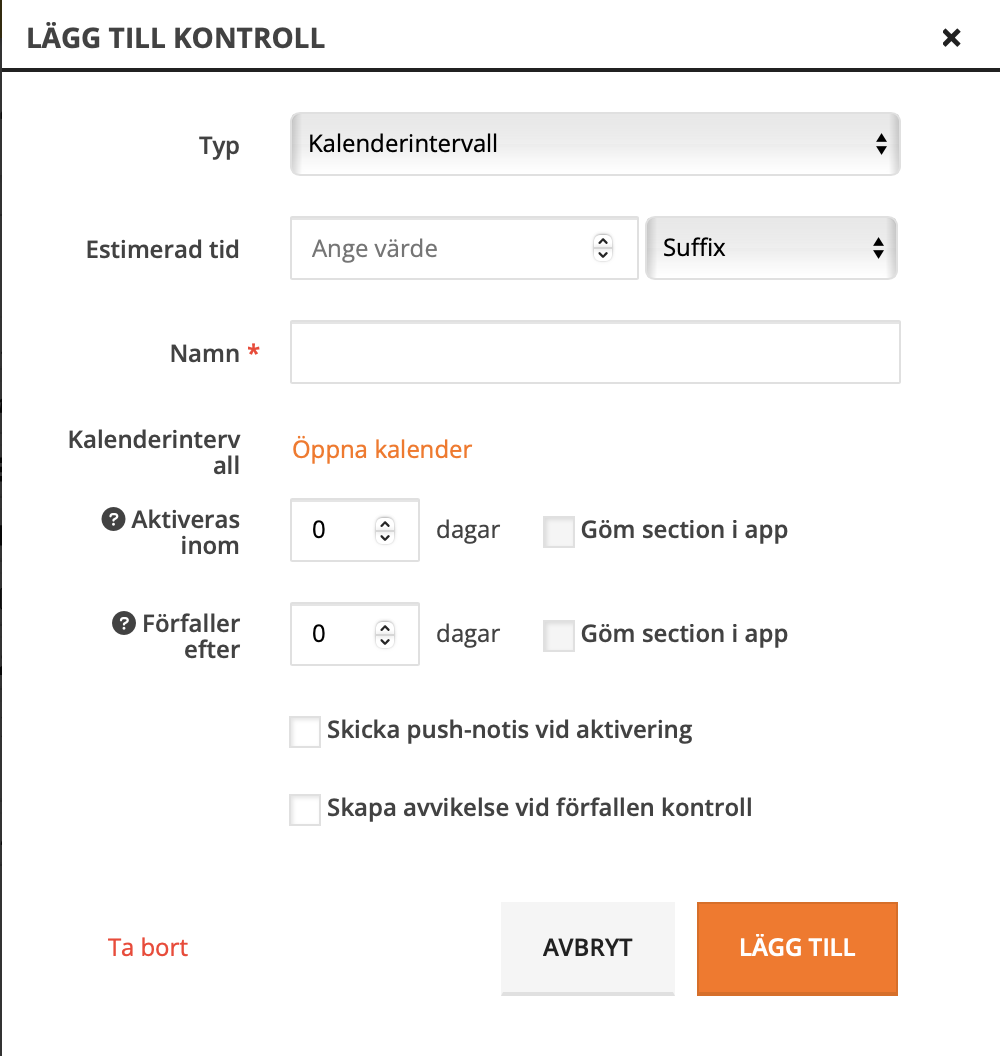The width and height of the screenshot is (1000, 1056).
Task: Click help icon beside Aktiveras inom
Action: pos(113,520)
